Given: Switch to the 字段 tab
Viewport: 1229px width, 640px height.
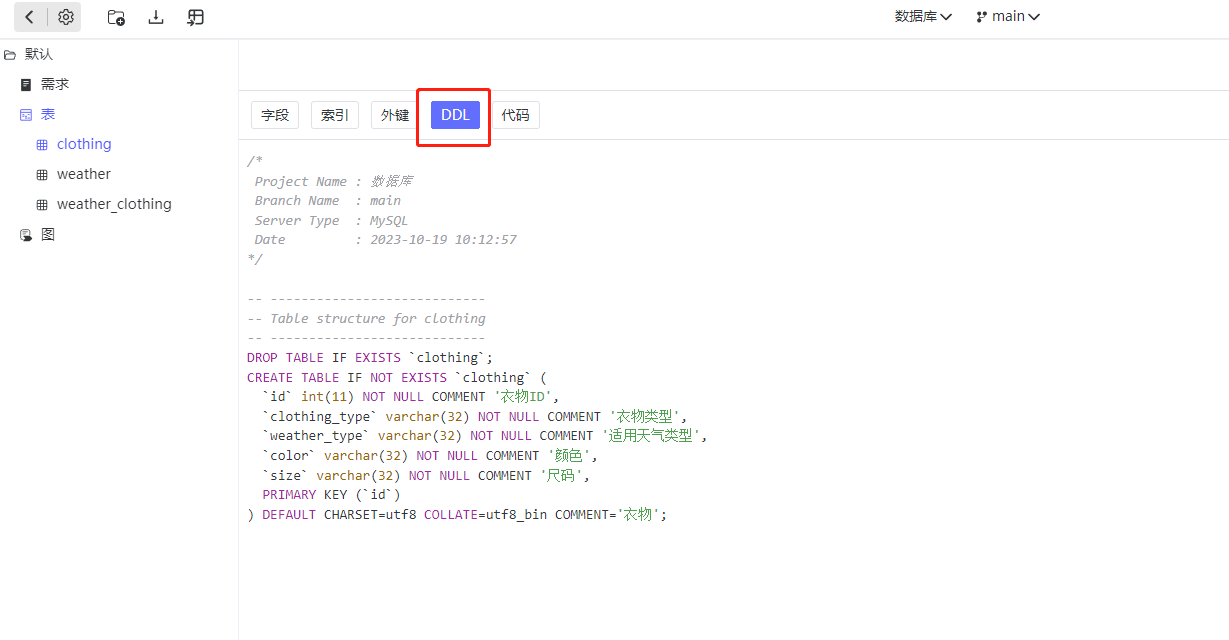Looking at the screenshot, I should [x=274, y=114].
